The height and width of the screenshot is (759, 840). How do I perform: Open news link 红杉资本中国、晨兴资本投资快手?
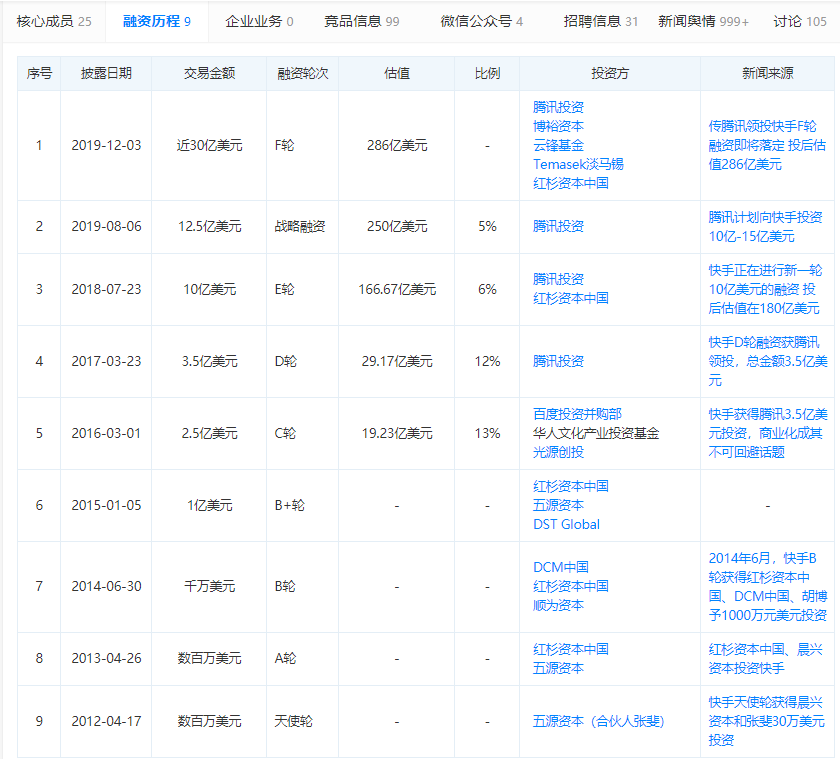coord(766,659)
